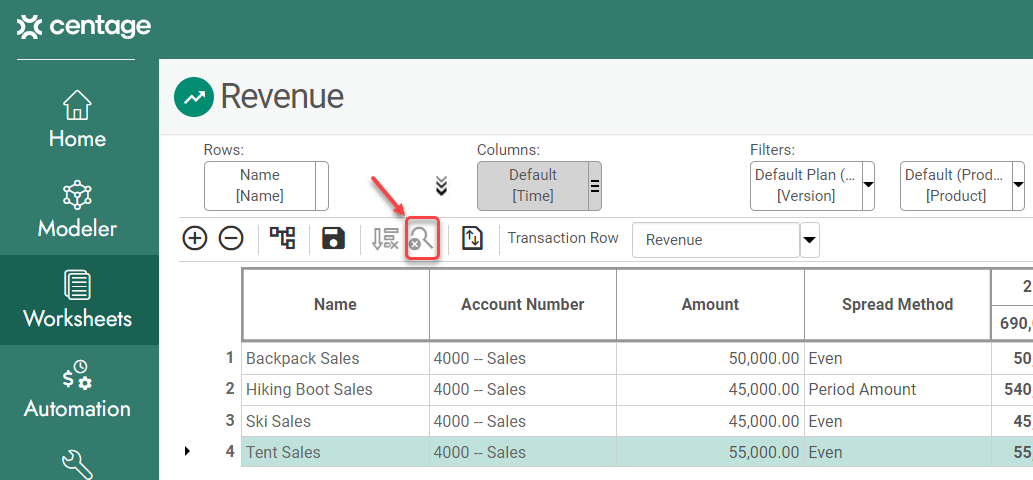Image resolution: width=1033 pixels, height=480 pixels.
Task: Click Tent Sales Even spread method cell
Action: [x=897, y=452]
